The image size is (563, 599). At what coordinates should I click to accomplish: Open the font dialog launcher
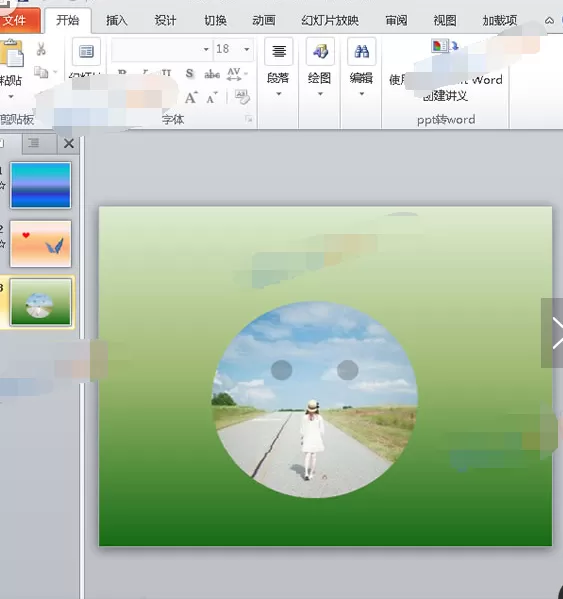(249, 120)
